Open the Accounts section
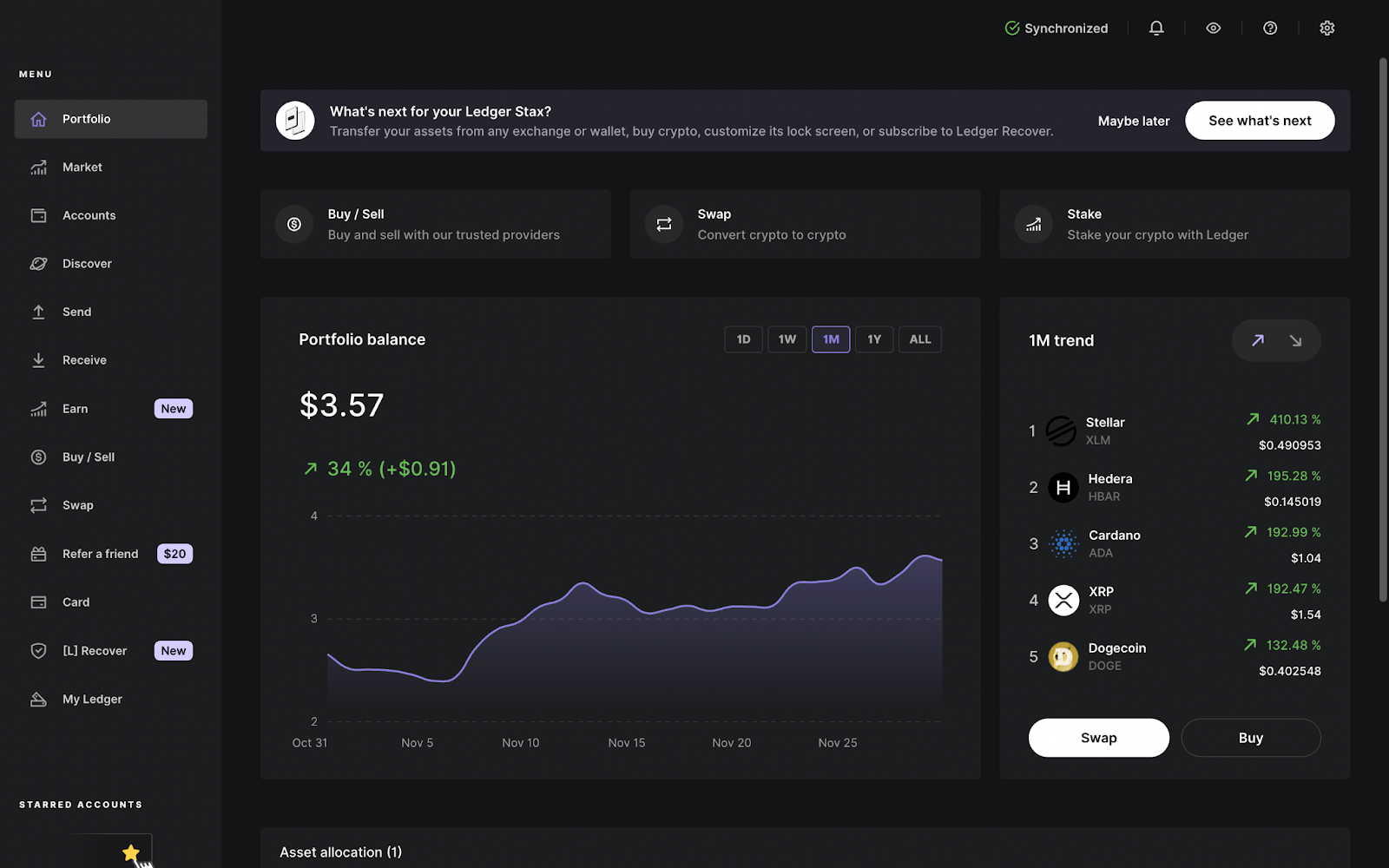The width and height of the screenshot is (1389, 868). [89, 214]
